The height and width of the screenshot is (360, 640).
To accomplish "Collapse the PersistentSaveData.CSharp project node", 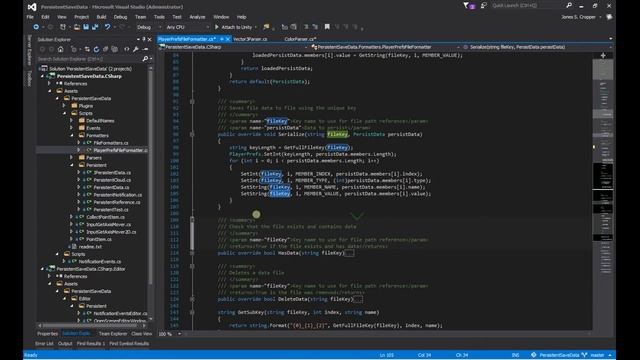I will [42, 76].
